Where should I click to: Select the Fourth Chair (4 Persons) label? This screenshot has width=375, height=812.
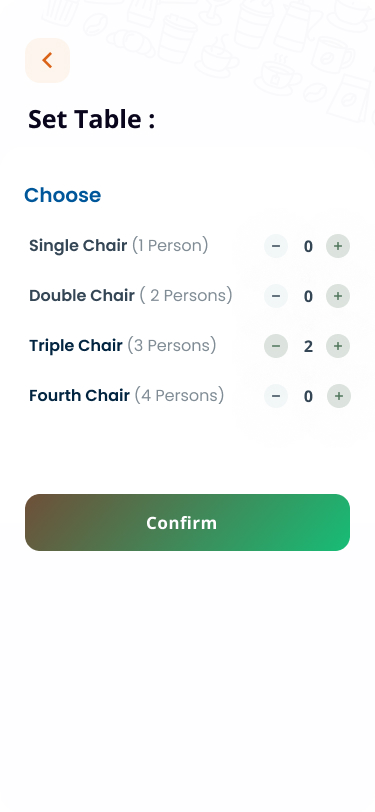coord(126,396)
